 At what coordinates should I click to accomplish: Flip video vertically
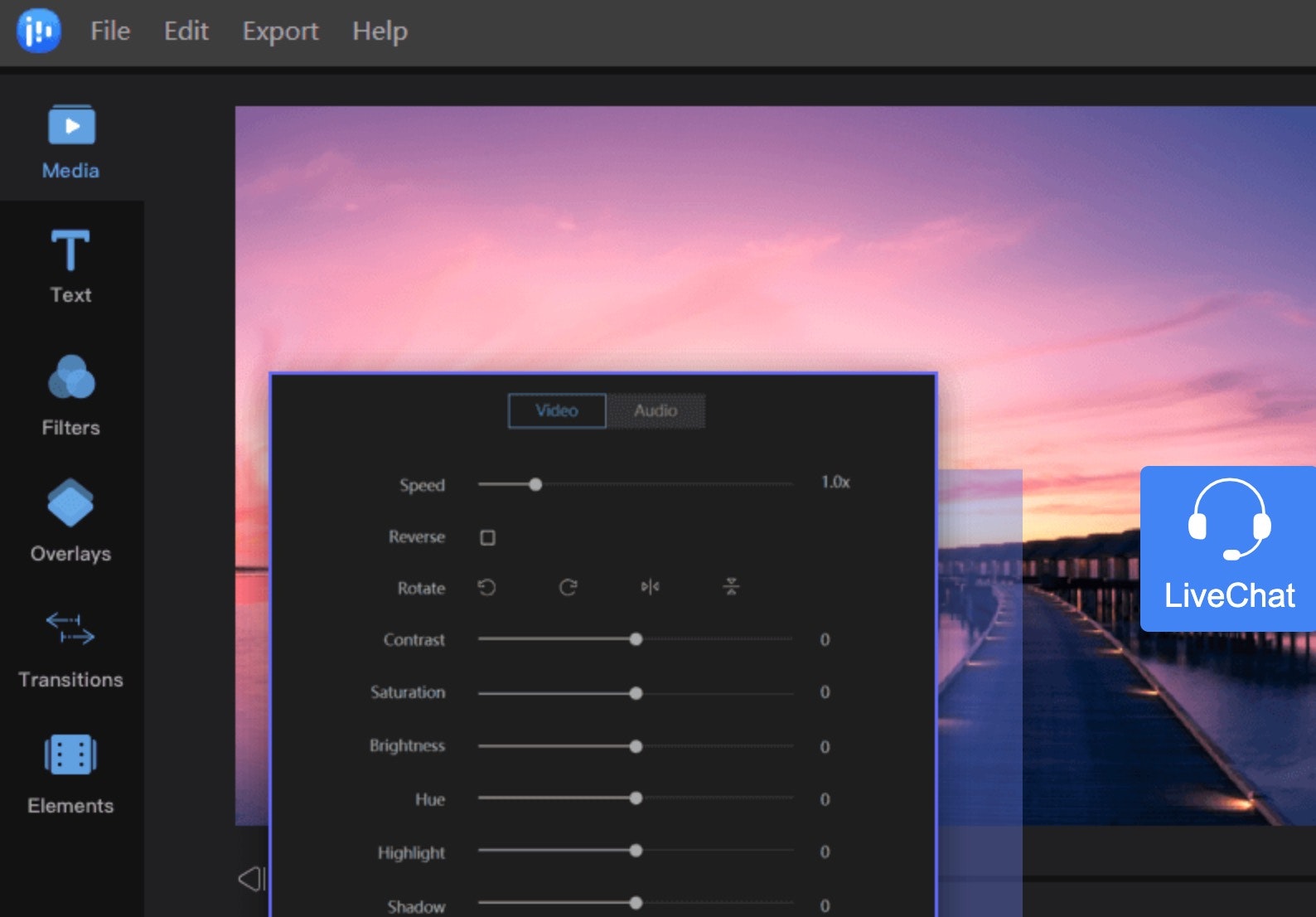[731, 588]
